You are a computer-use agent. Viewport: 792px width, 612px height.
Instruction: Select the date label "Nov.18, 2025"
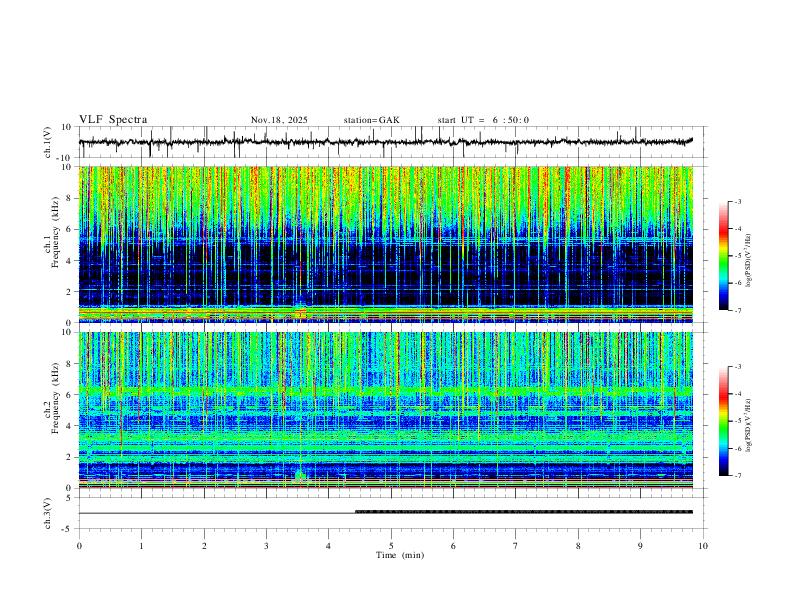click(x=279, y=120)
